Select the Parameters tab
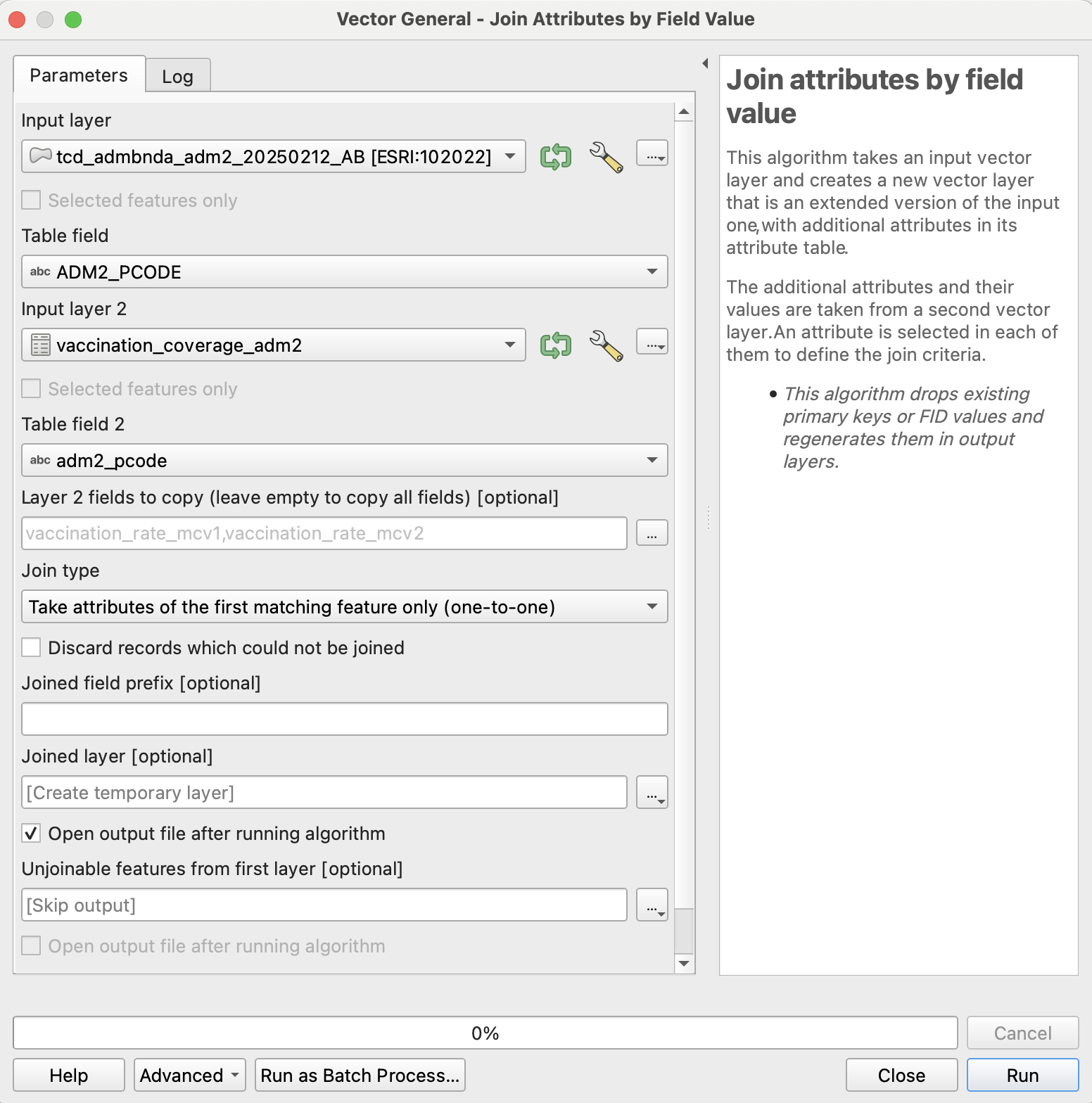The height and width of the screenshot is (1103, 1092). pos(79,75)
